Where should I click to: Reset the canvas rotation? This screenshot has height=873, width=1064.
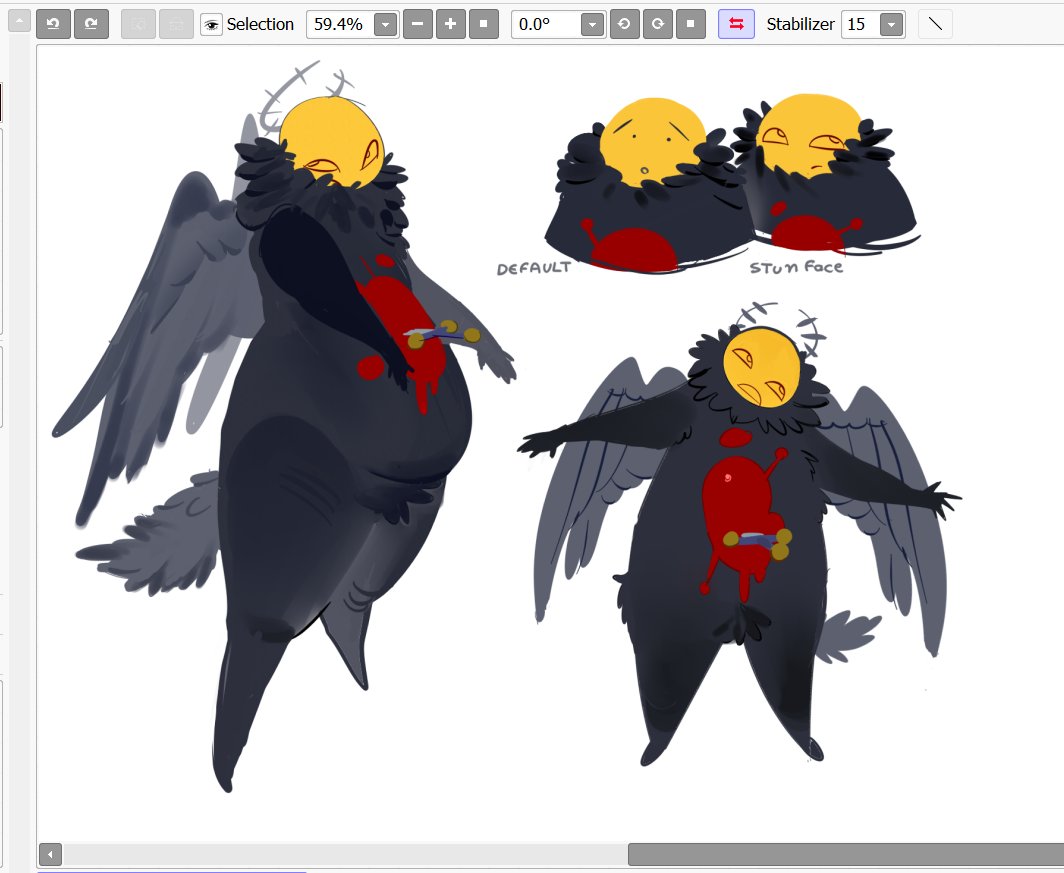691,24
